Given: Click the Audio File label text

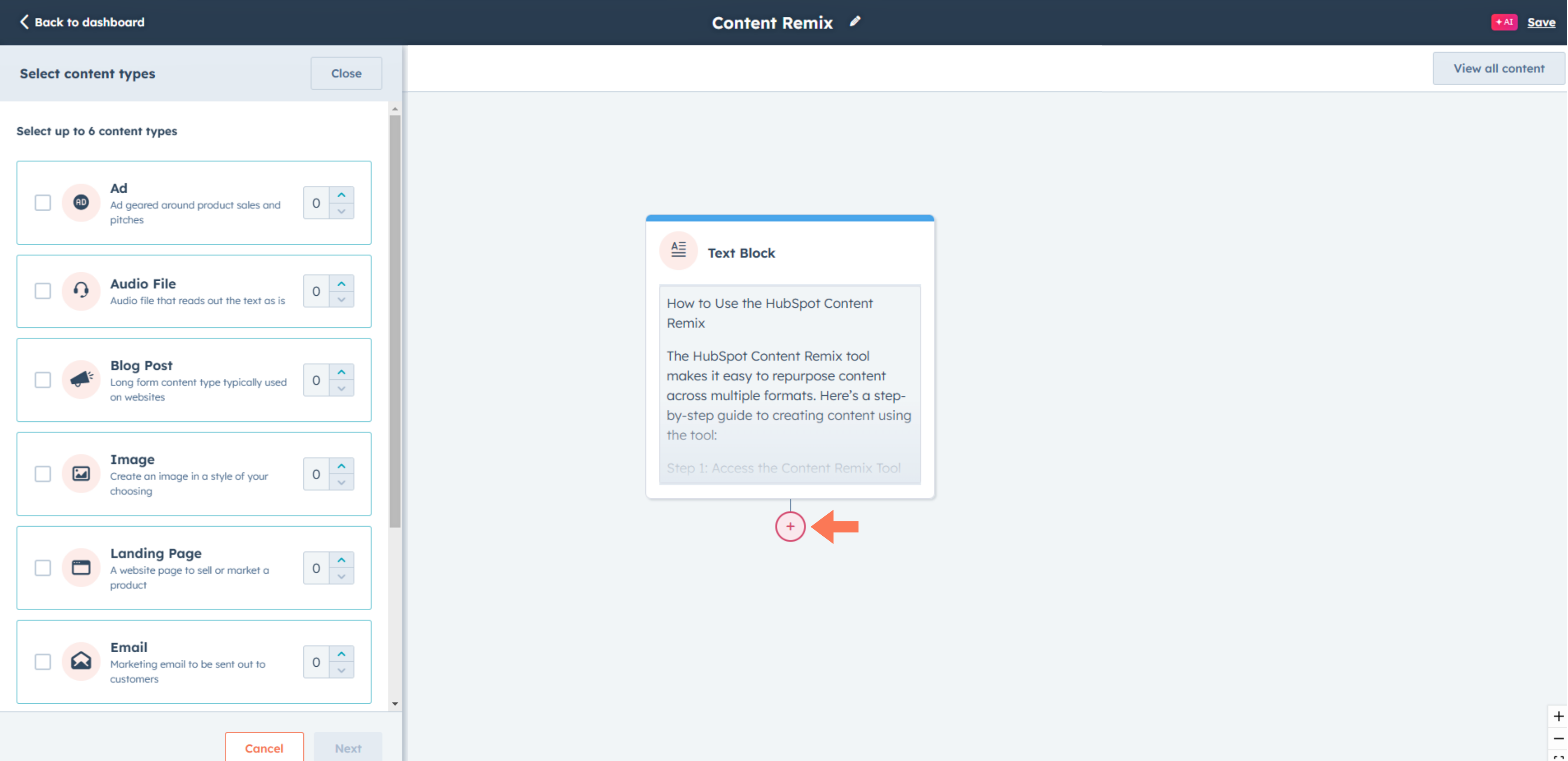Looking at the screenshot, I should (143, 283).
